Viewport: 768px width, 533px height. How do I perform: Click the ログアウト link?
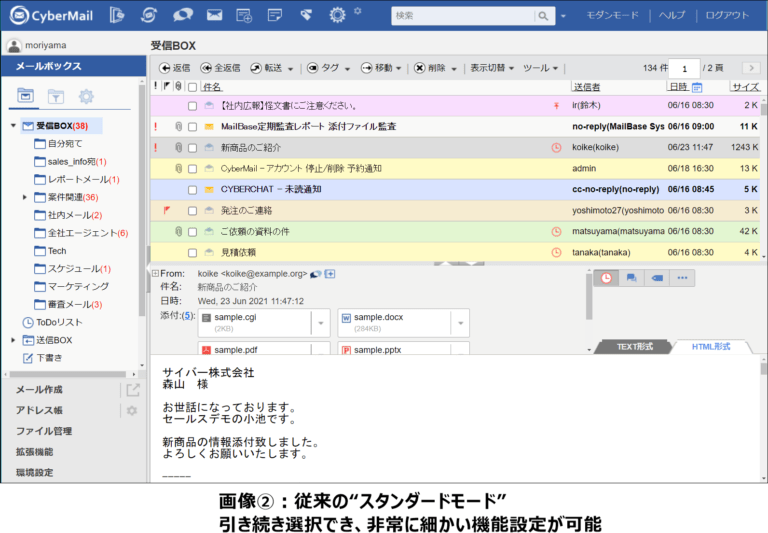coord(726,15)
